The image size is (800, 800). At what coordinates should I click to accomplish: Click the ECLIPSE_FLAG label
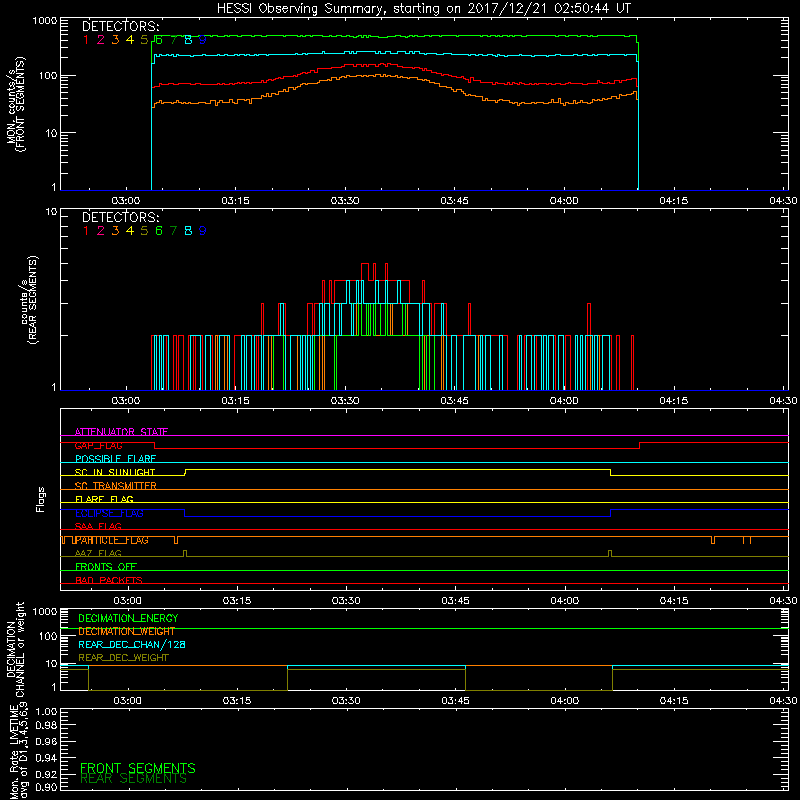tap(109, 513)
